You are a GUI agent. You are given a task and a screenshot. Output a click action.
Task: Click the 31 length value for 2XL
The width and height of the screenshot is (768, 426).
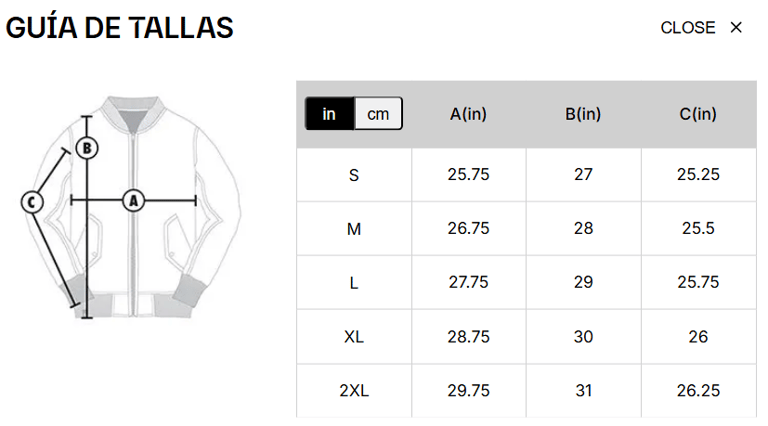click(583, 391)
